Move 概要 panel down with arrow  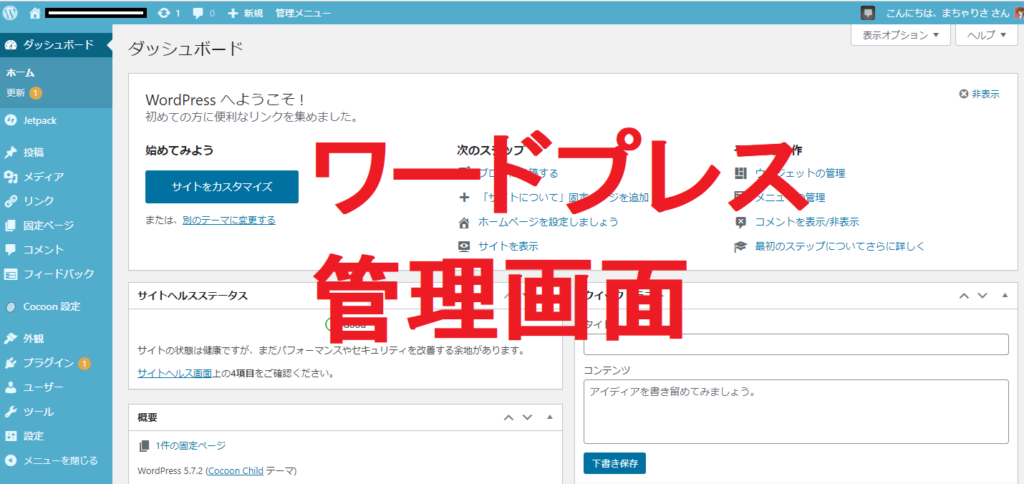click(528, 417)
